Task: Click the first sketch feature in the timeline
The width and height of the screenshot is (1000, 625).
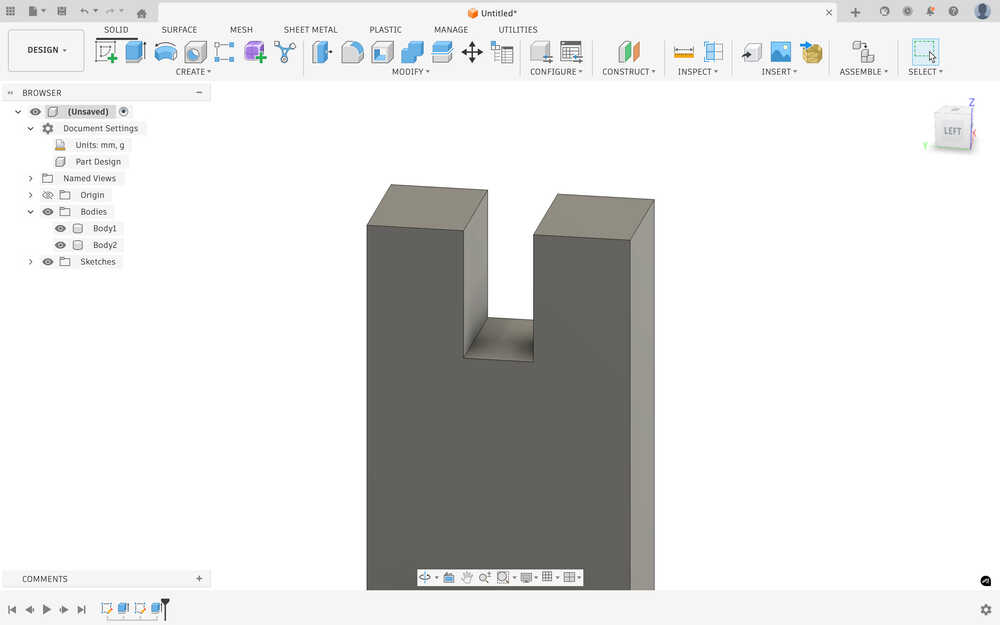Action: (x=107, y=608)
